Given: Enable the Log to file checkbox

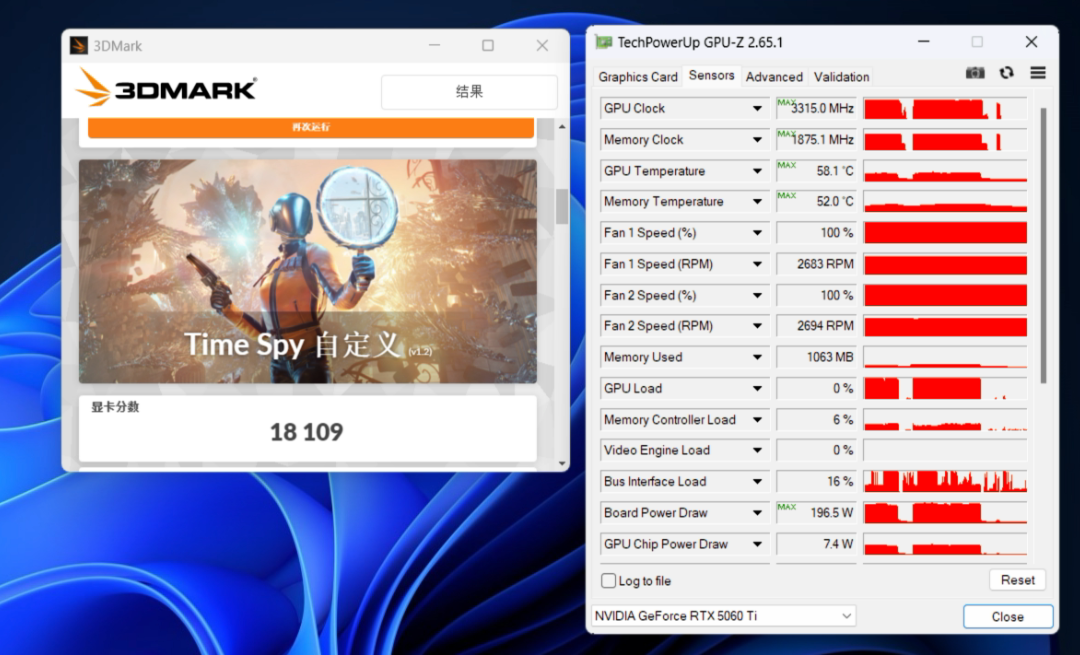Looking at the screenshot, I should pos(609,581).
